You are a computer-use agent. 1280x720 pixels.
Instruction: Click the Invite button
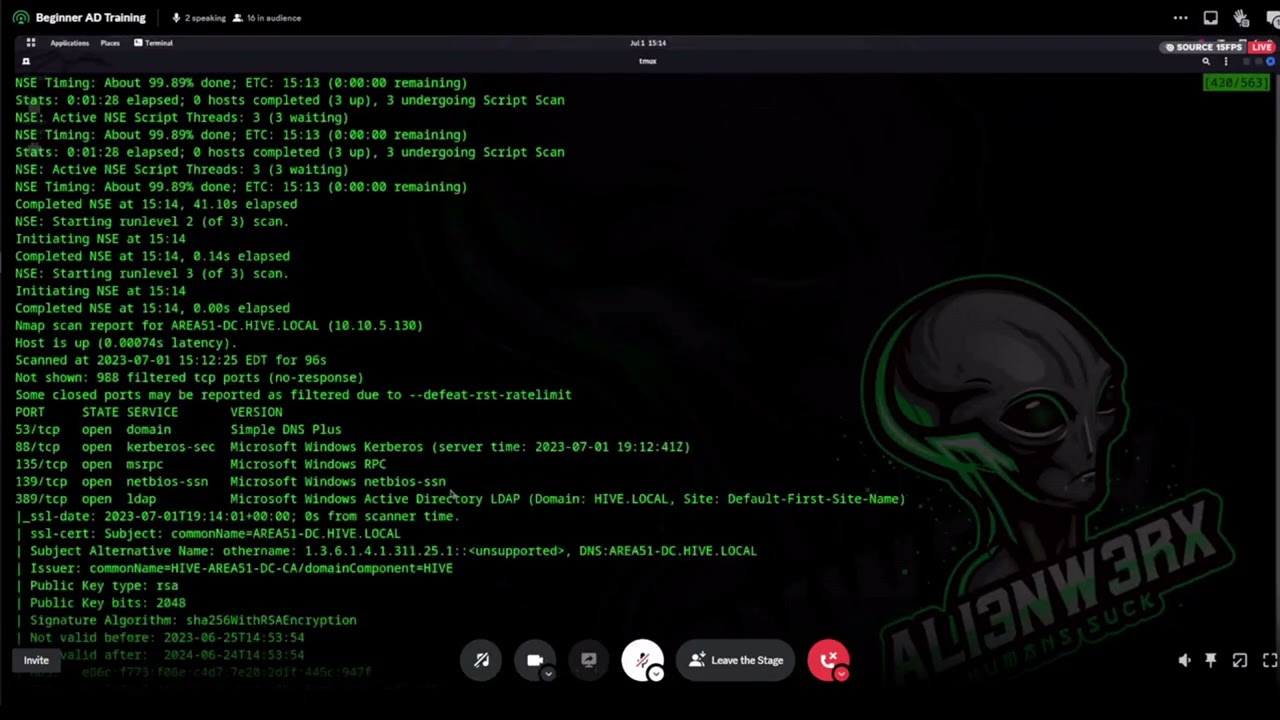pyautogui.click(x=36, y=660)
